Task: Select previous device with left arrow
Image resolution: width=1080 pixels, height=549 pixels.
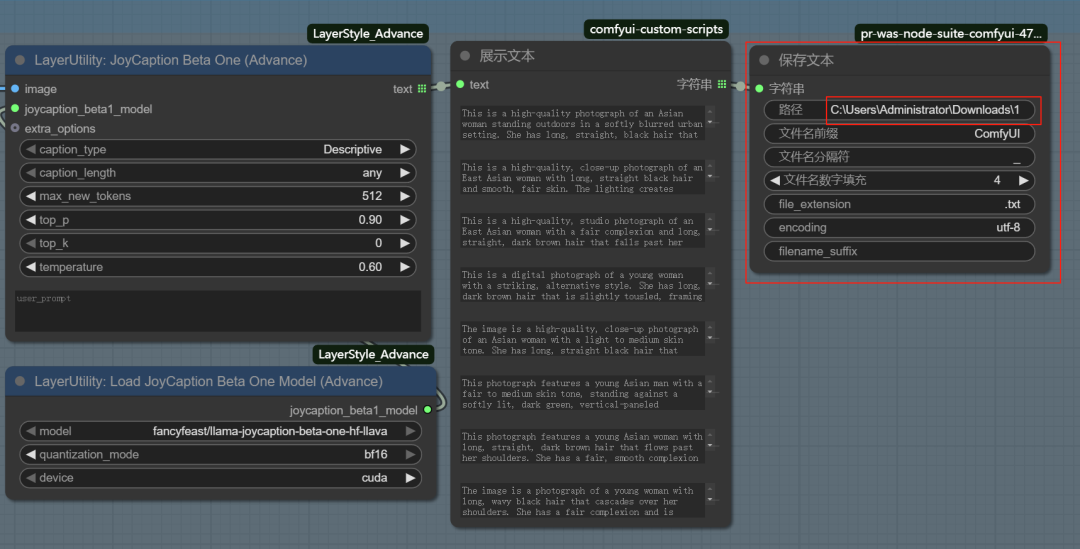Action: tap(30, 478)
